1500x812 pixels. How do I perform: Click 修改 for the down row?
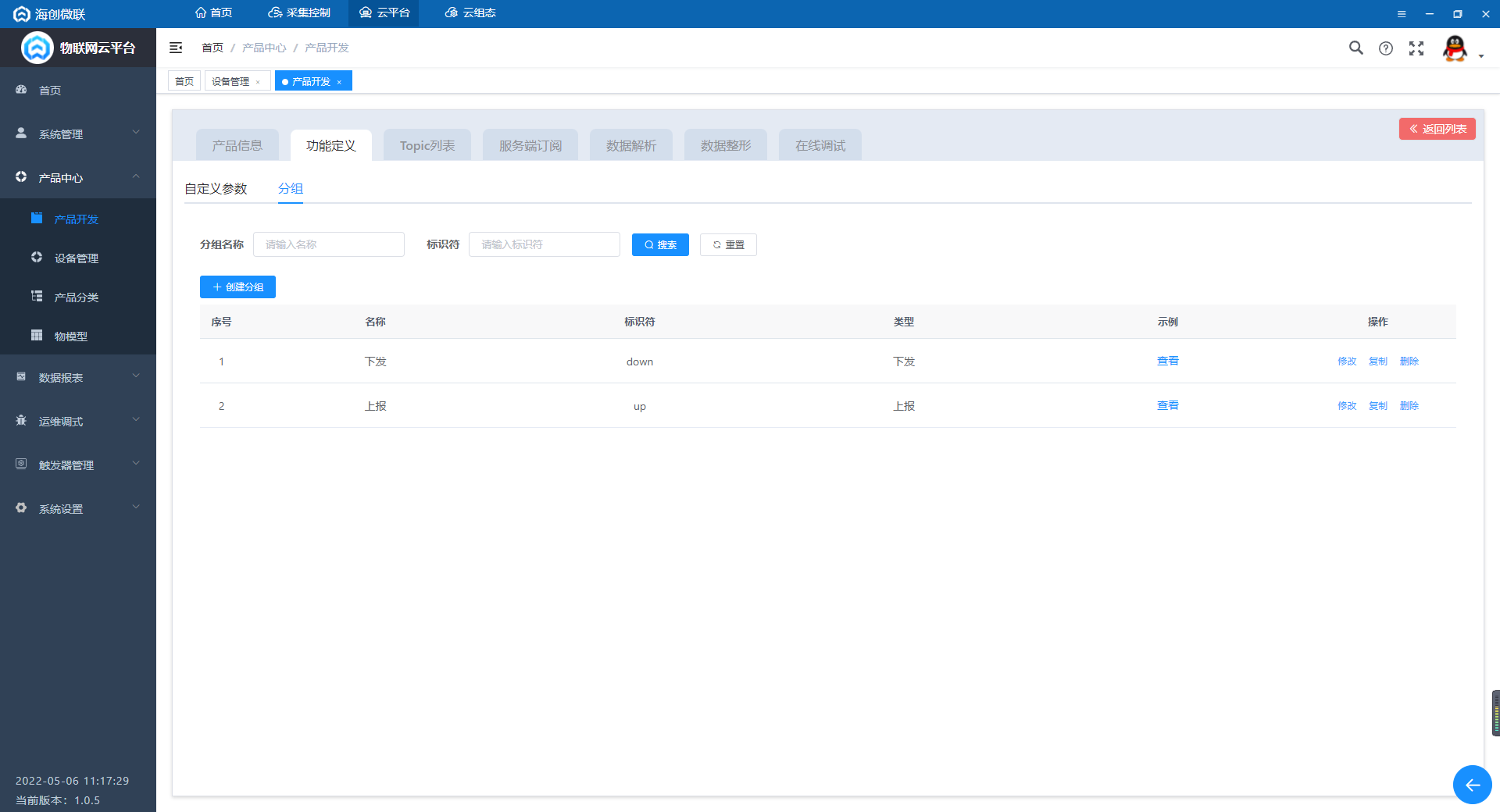coord(1347,361)
